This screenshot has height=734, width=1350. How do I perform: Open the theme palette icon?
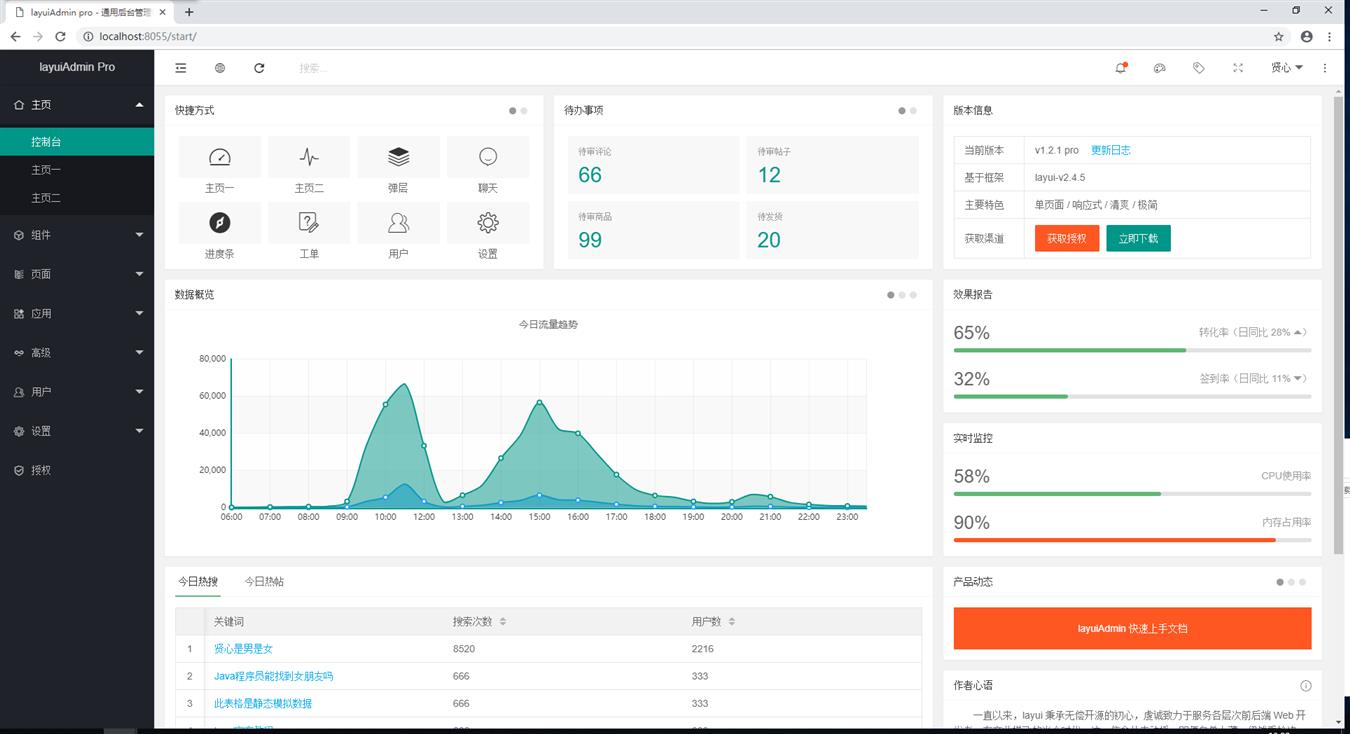point(1160,68)
